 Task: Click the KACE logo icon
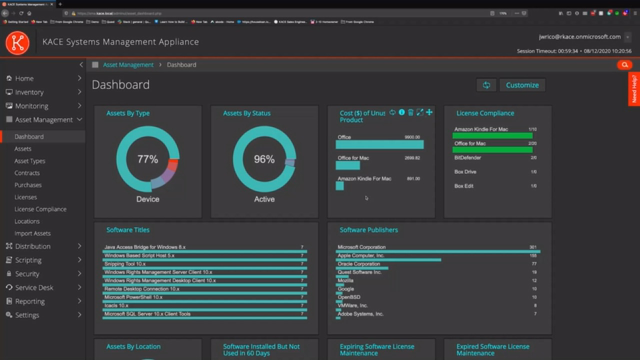18,43
